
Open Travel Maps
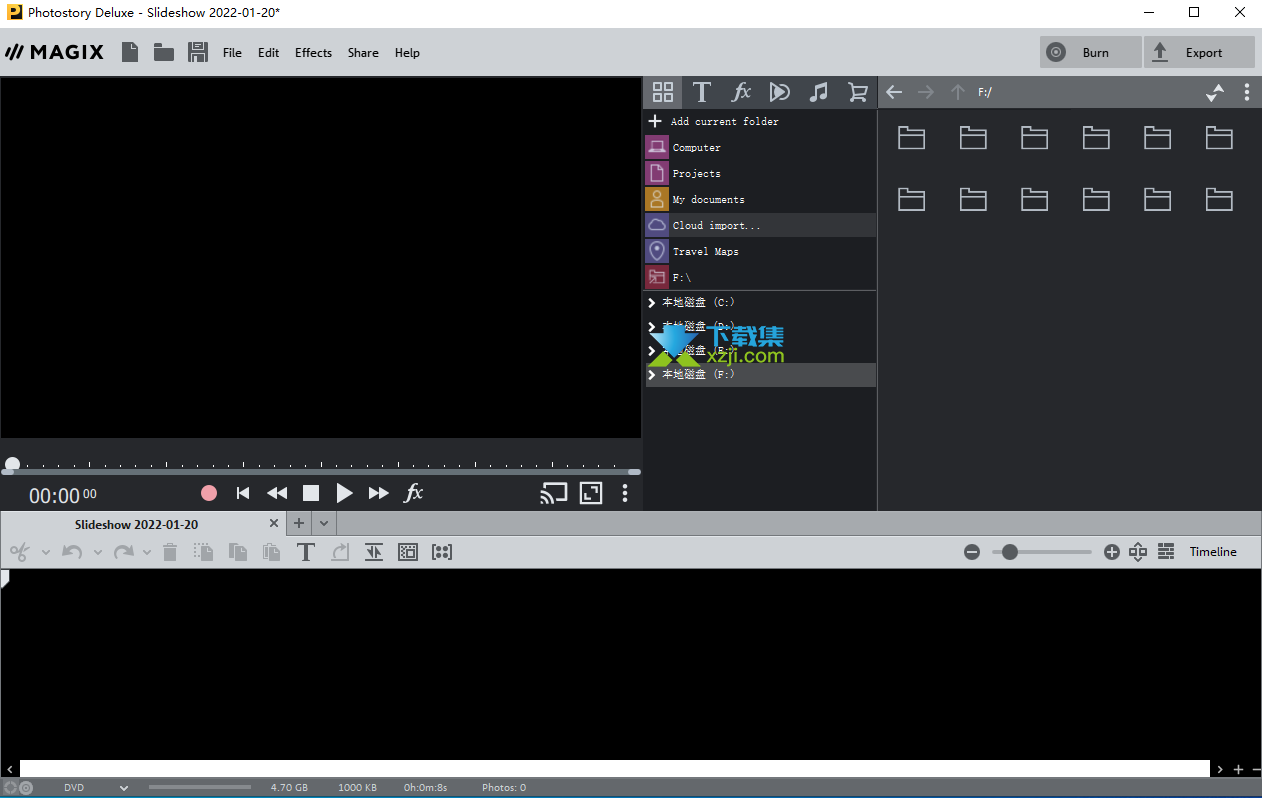click(760, 251)
